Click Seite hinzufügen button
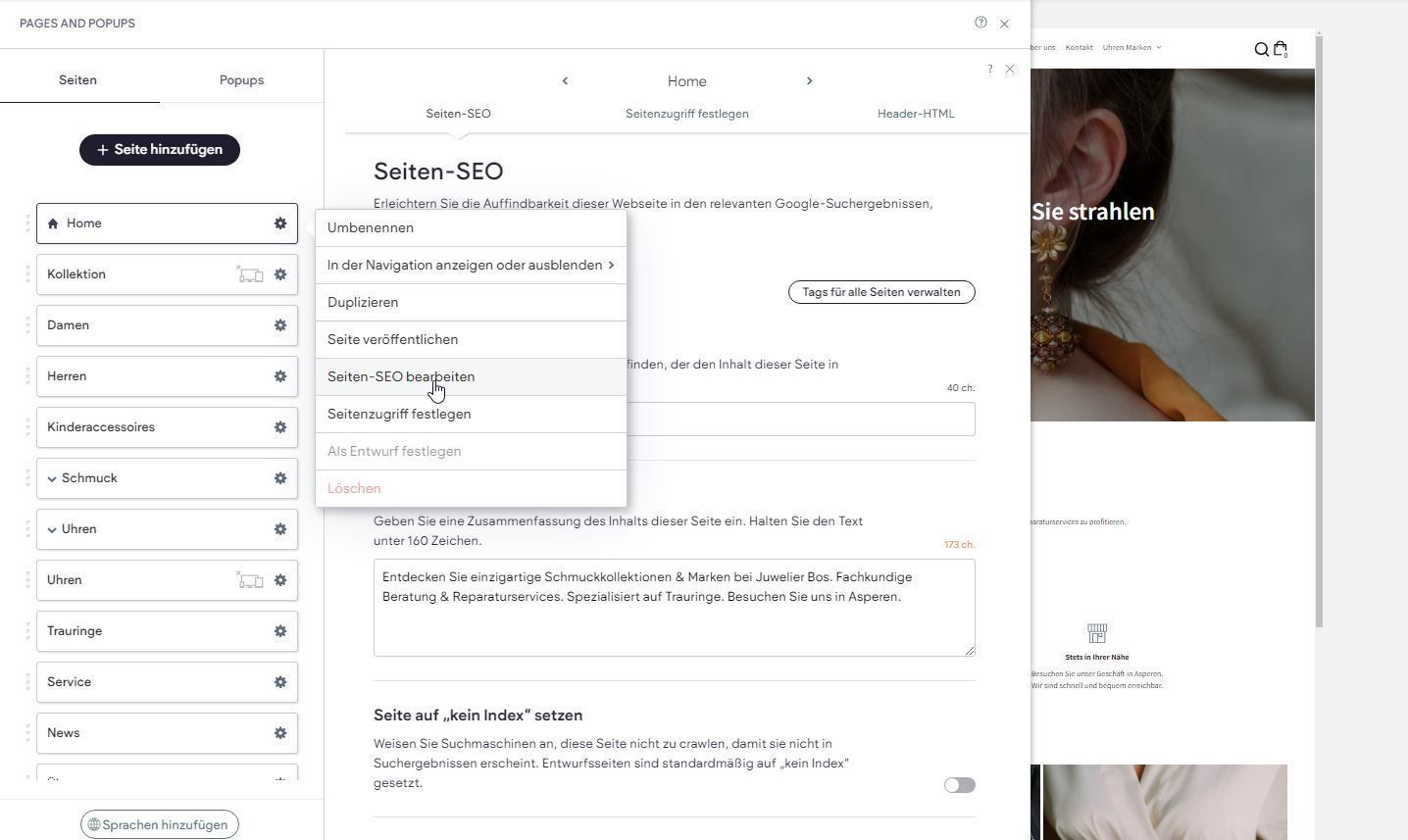This screenshot has height=840, width=1408. [160, 150]
